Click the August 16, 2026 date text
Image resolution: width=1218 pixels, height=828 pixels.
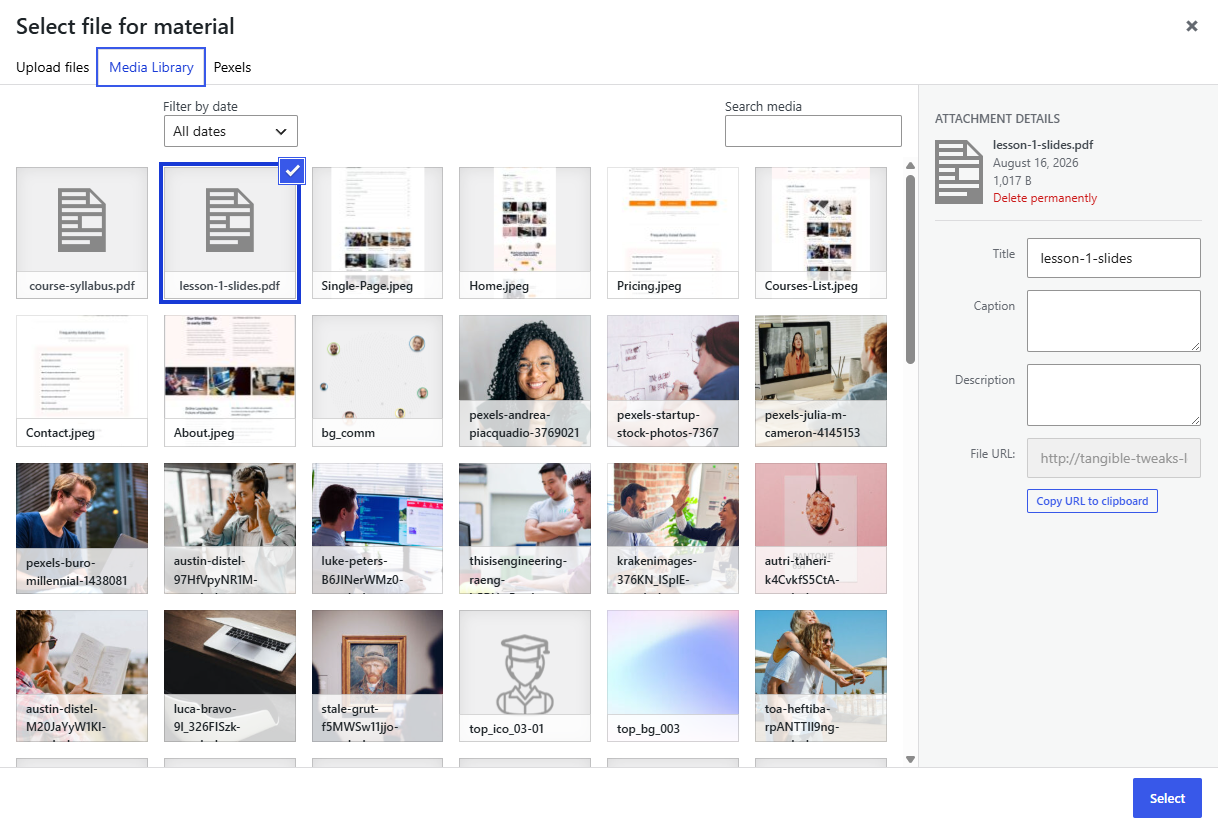(x=1036, y=163)
